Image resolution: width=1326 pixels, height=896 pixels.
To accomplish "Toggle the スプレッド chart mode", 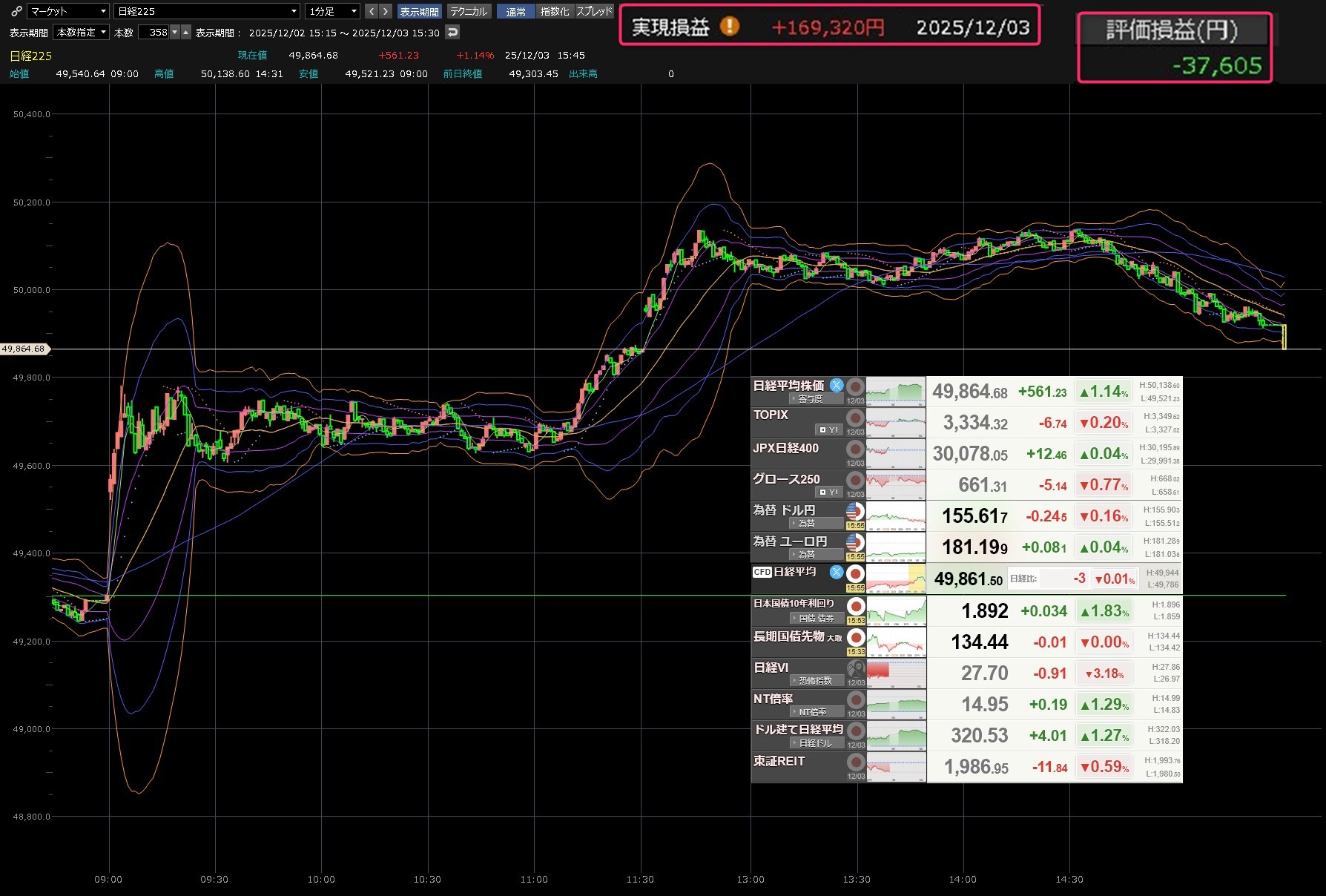I will [595, 11].
